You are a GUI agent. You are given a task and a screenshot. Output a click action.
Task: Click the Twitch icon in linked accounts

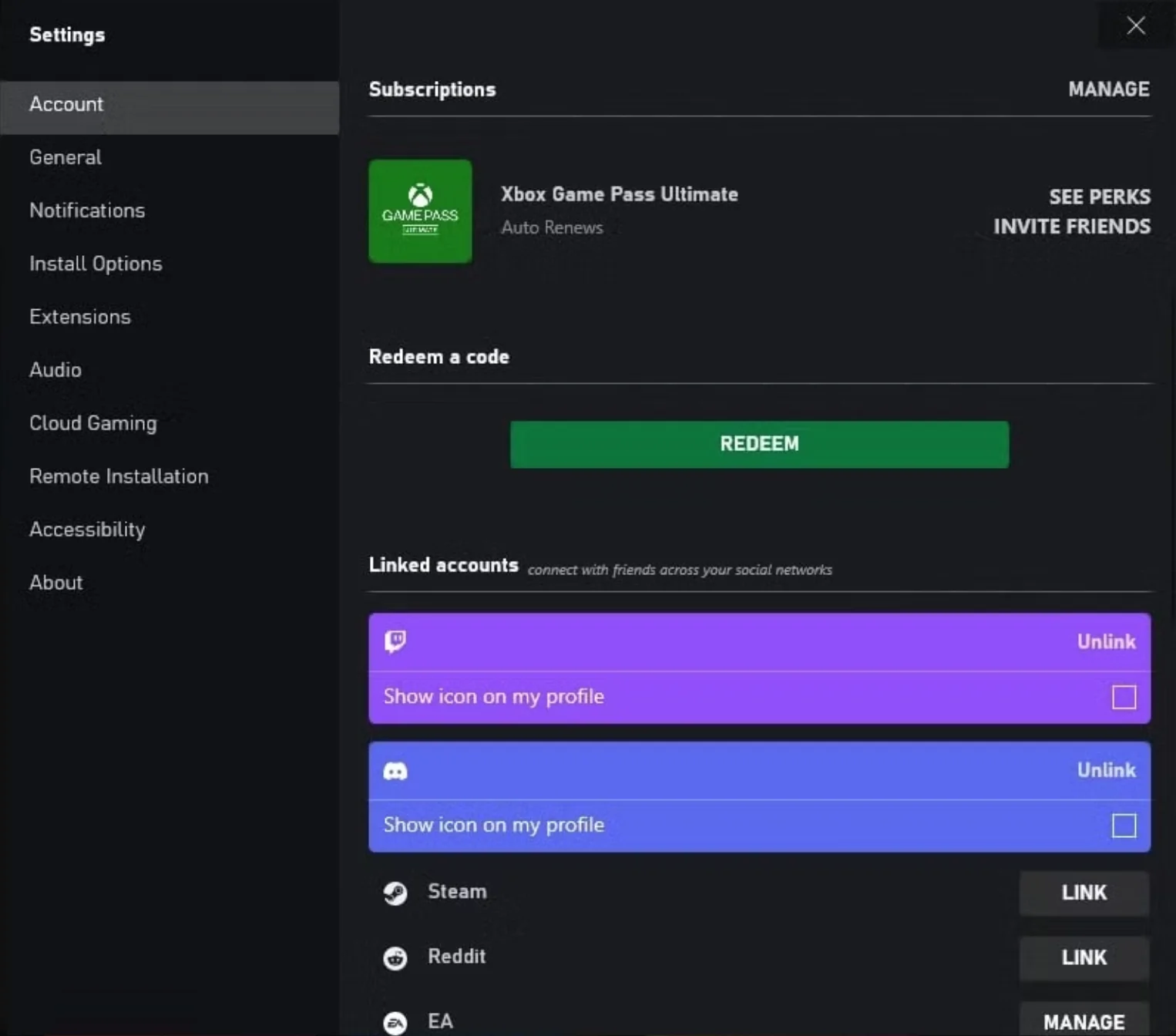click(x=395, y=641)
